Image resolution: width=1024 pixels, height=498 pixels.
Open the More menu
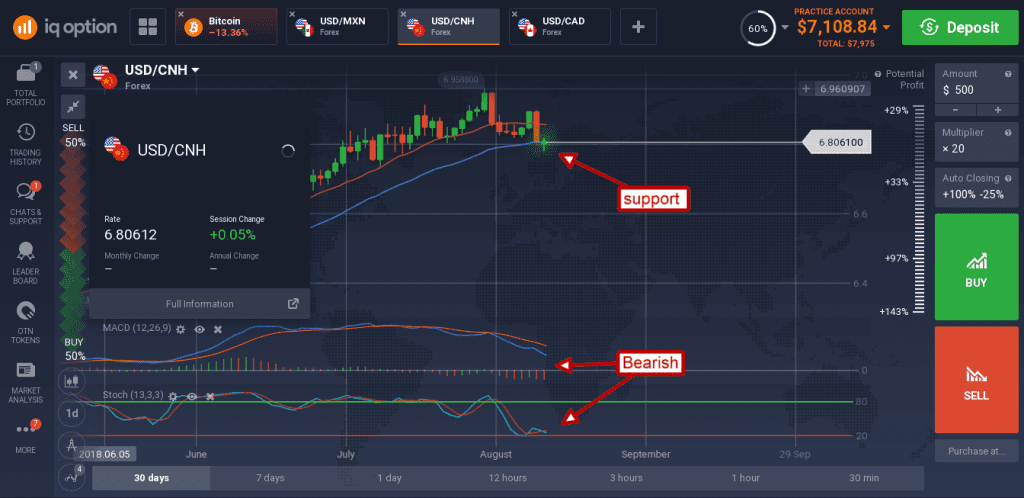pos(25,437)
